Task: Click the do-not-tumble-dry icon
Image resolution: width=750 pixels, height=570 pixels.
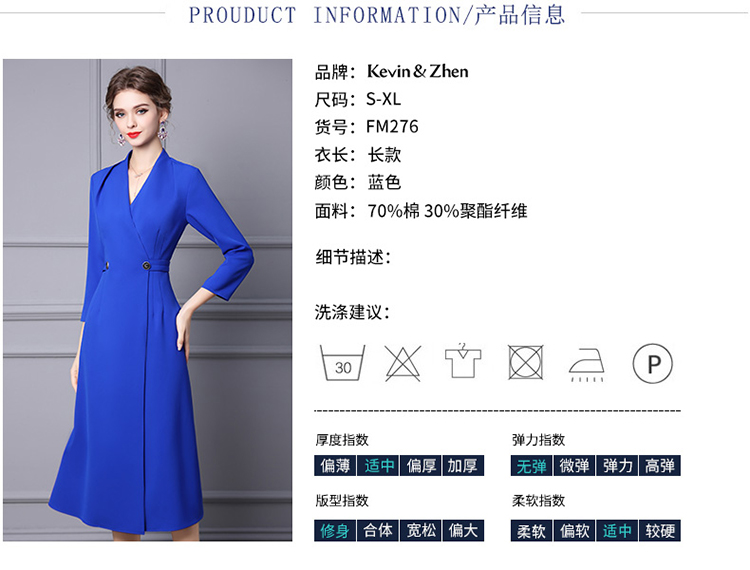Action: [x=525, y=362]
